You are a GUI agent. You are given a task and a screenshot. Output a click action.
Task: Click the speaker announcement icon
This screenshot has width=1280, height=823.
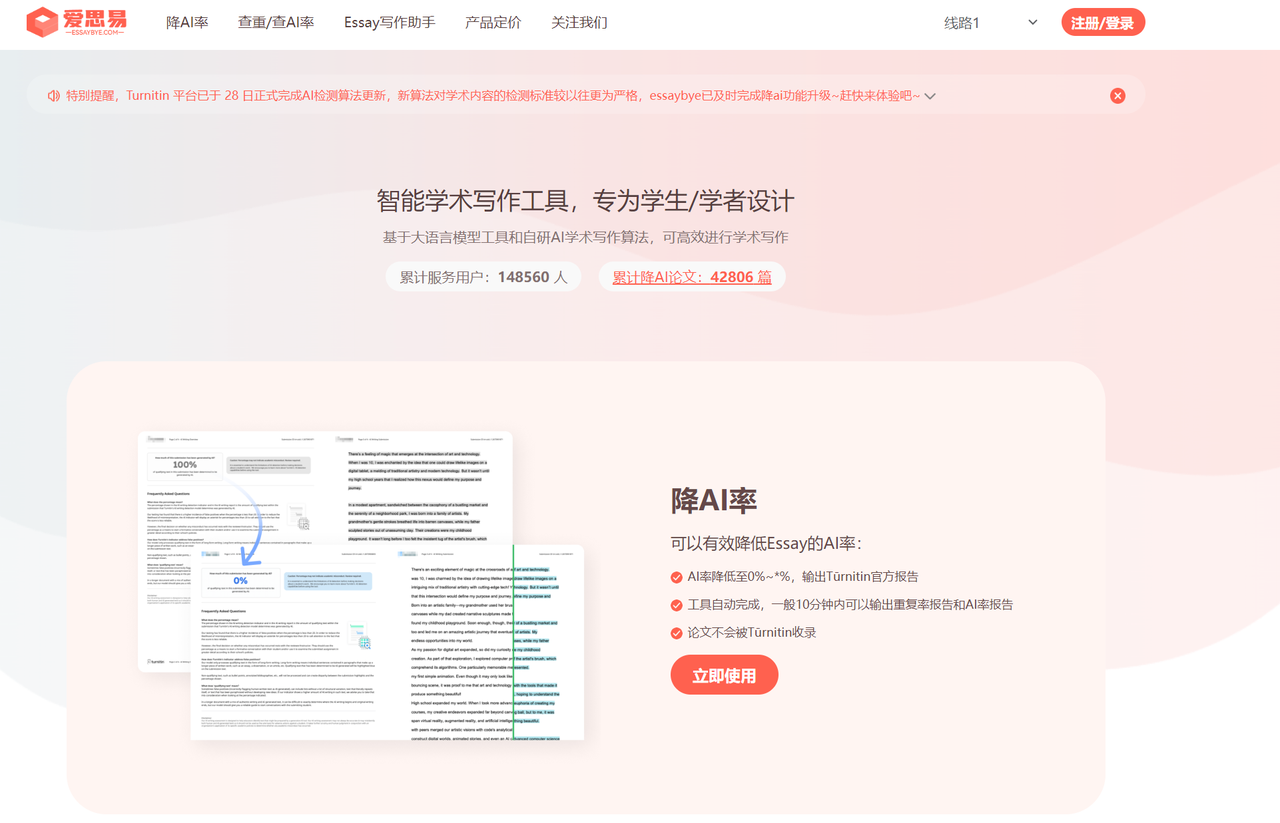(53, 96)
